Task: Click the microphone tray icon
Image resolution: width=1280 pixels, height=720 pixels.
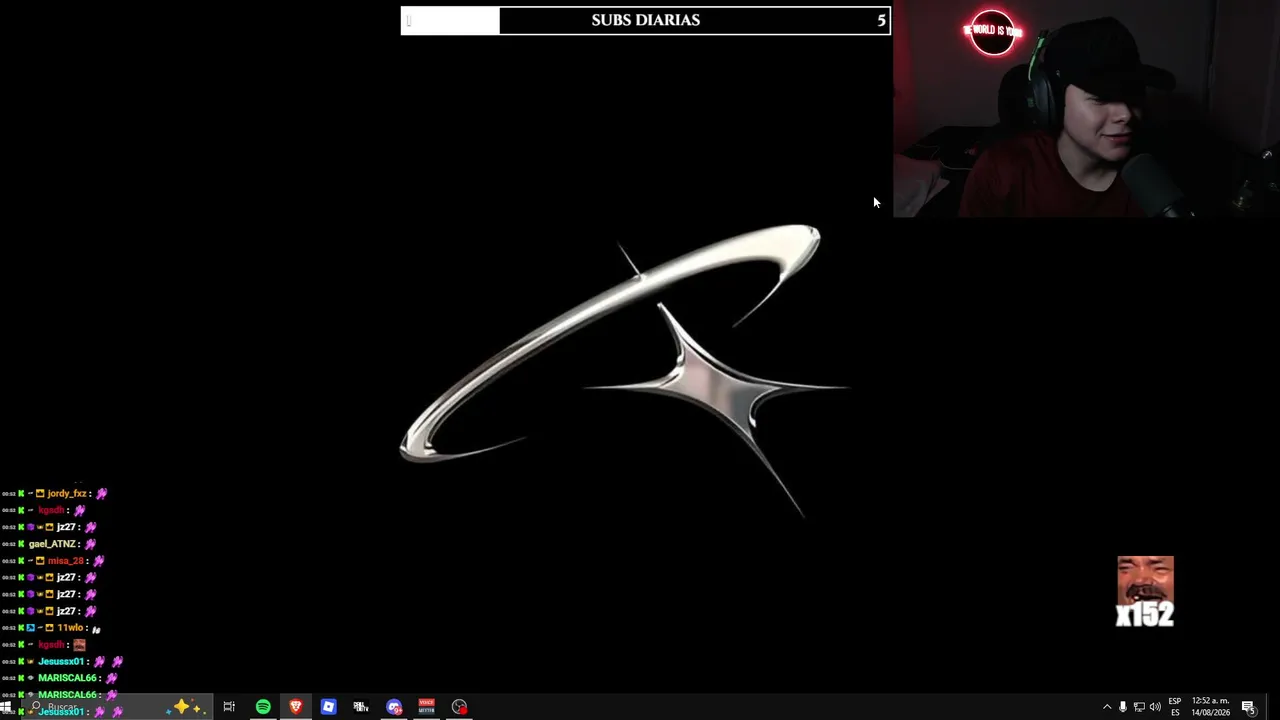Action: tap(1123, 707)
